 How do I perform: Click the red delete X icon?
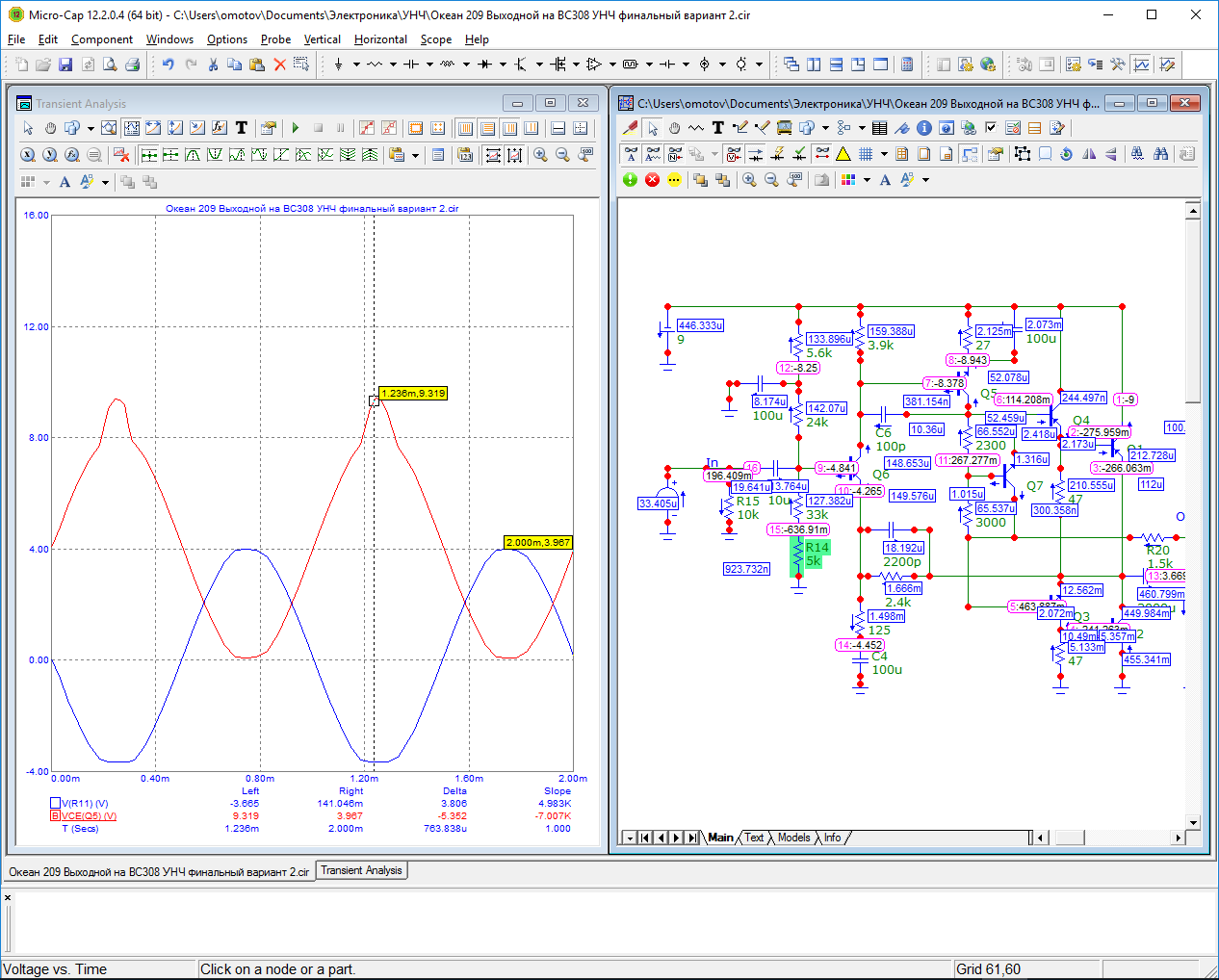(x=279, y=64)
